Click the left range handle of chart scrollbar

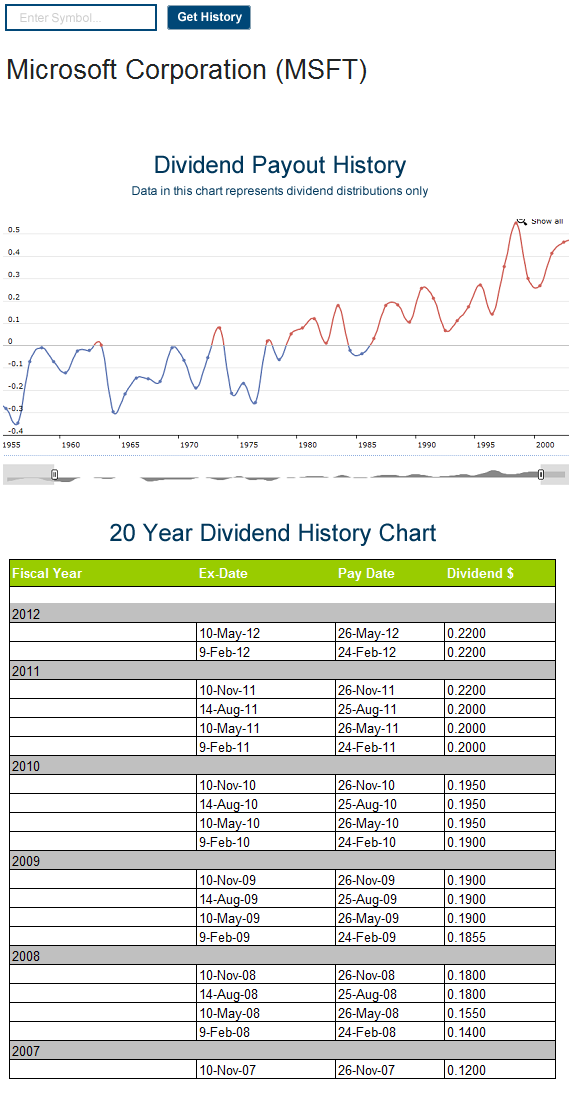pos(55,475)
